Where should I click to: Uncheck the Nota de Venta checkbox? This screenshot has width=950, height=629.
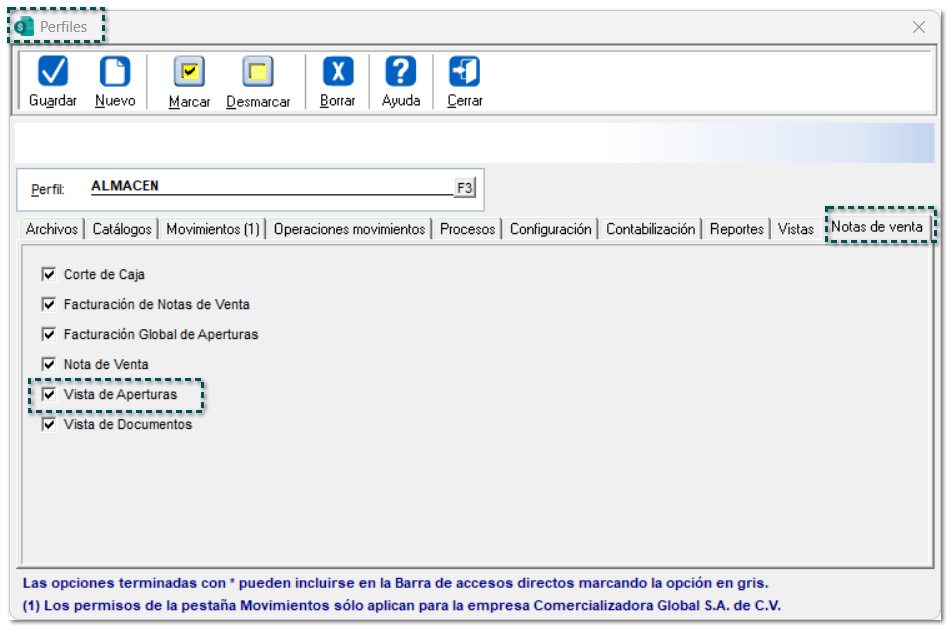click(x=49, y=364)
